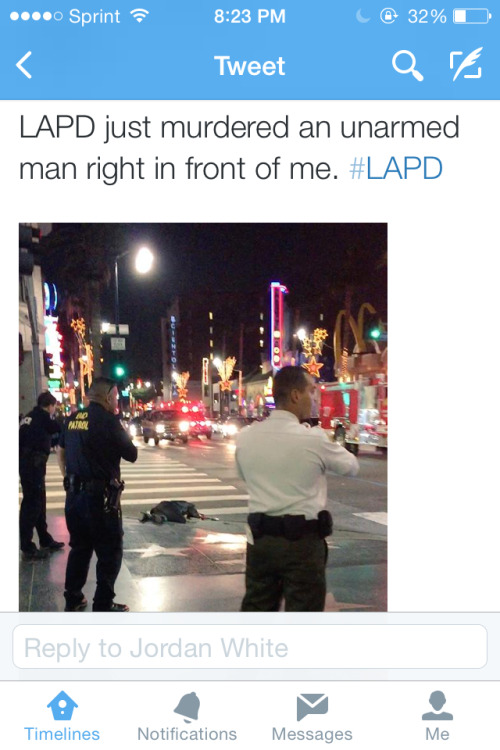Open the Notifications bell icon
500x750 pixels.
187,706
